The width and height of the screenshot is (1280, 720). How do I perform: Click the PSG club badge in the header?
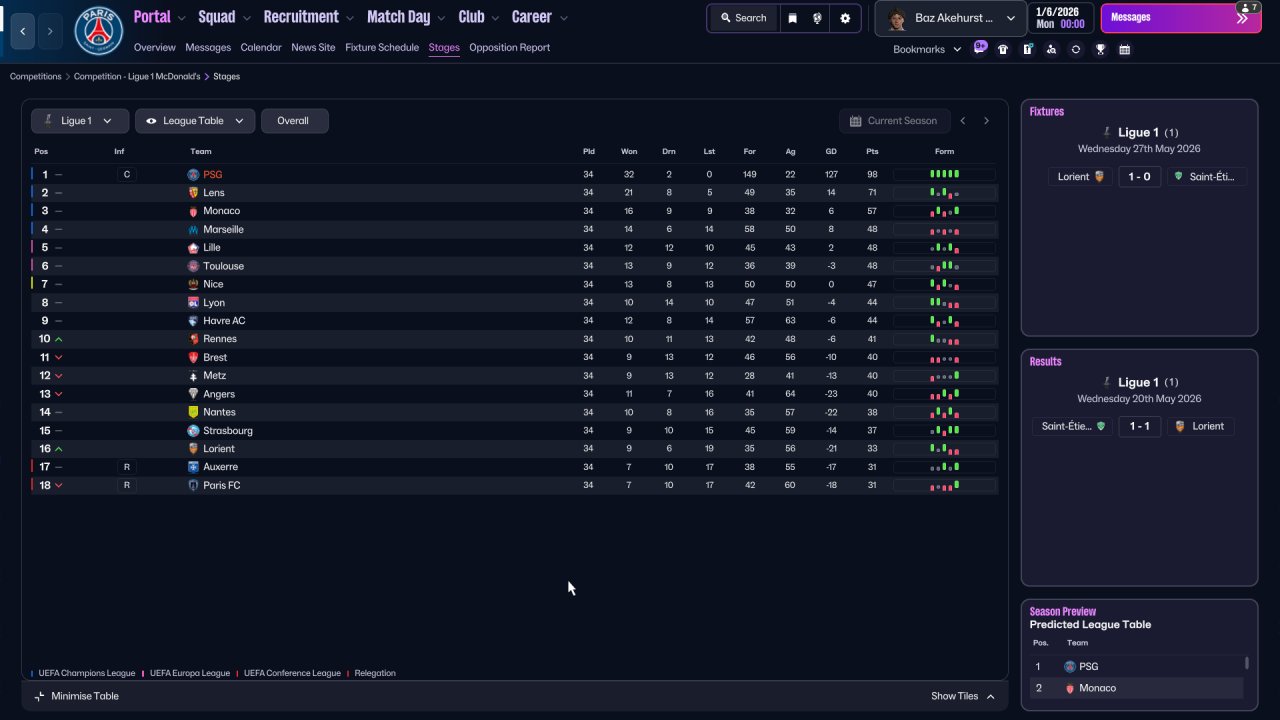[99, 31]
